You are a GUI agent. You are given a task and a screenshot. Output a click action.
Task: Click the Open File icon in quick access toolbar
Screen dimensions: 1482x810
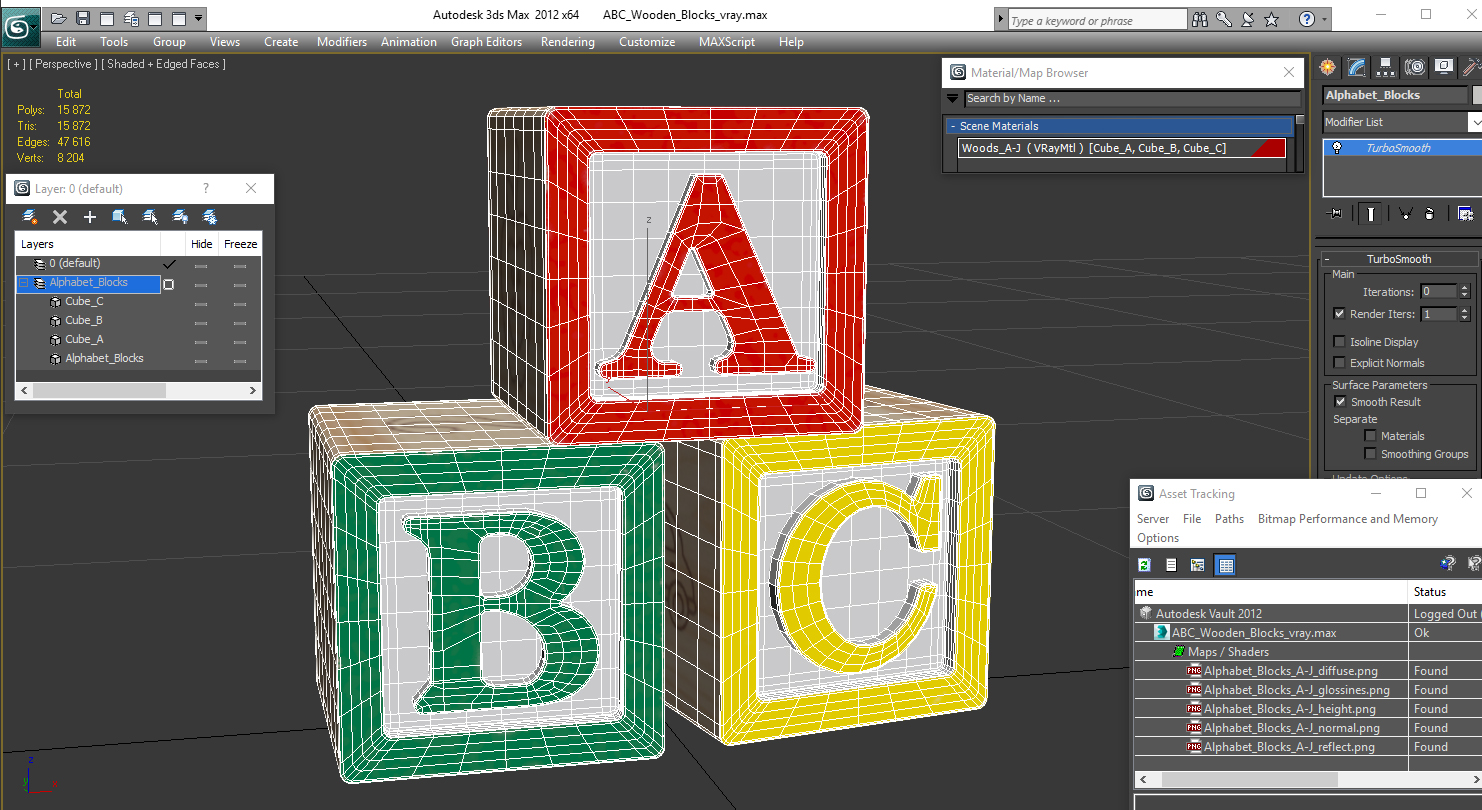coord(59,18)
